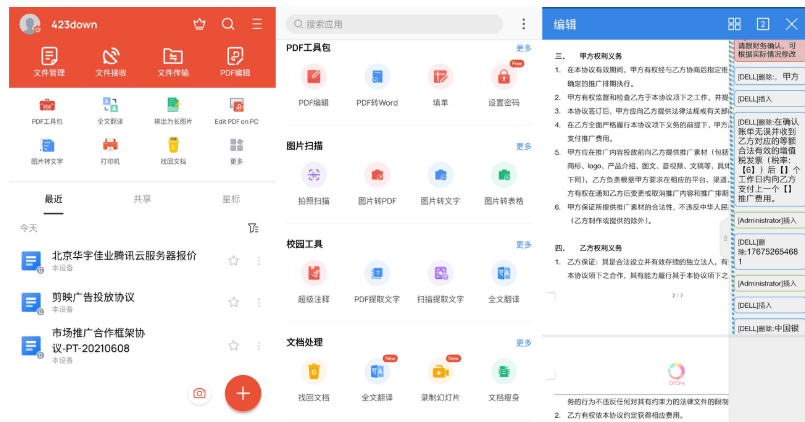The height and width of the screenshot is (422, 805).
Task: Tap the camera scan floating icon
Action: [x=200, y=393]
